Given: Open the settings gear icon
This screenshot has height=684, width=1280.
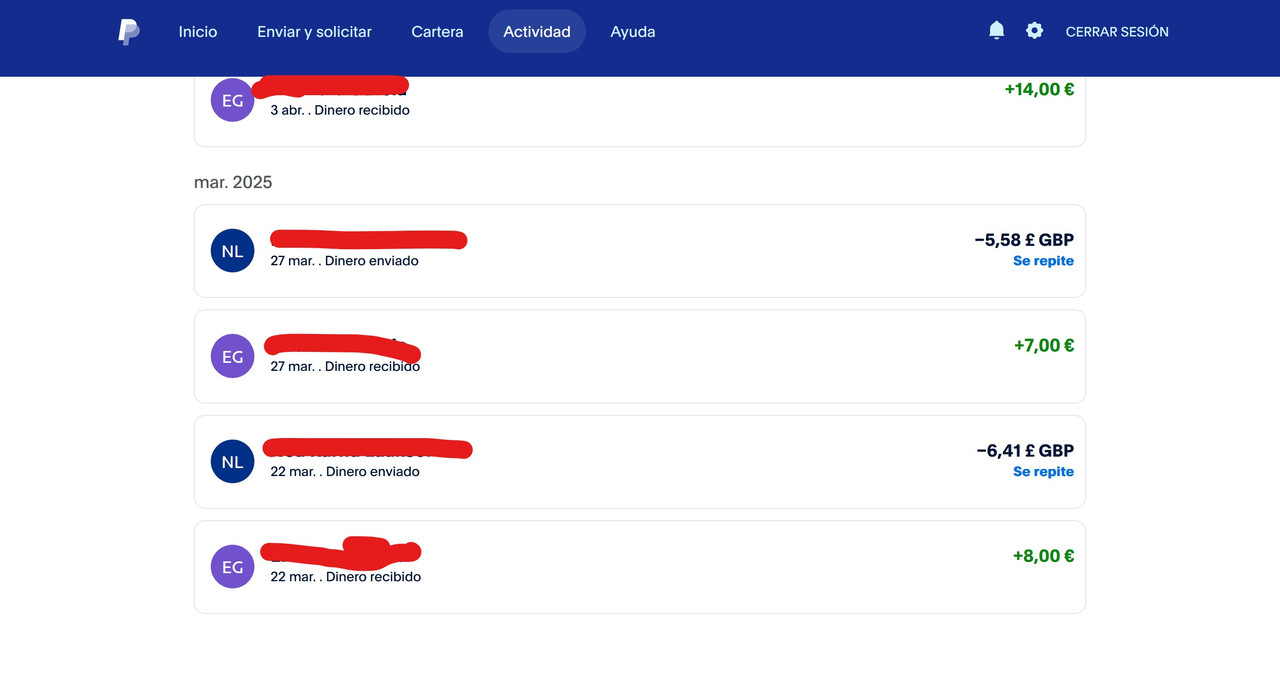Looking at the screenshot, I should click(x=1034, y=31).
